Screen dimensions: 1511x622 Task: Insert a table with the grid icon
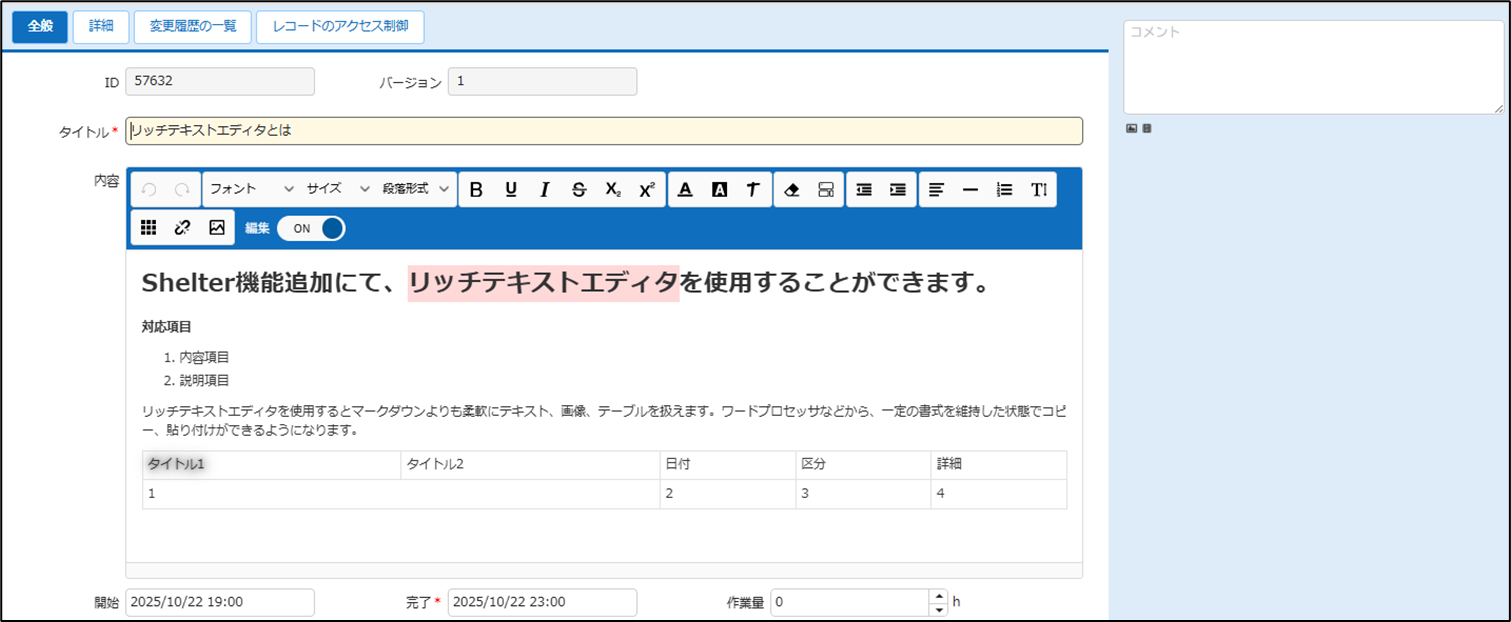click(x=148, y=228)
